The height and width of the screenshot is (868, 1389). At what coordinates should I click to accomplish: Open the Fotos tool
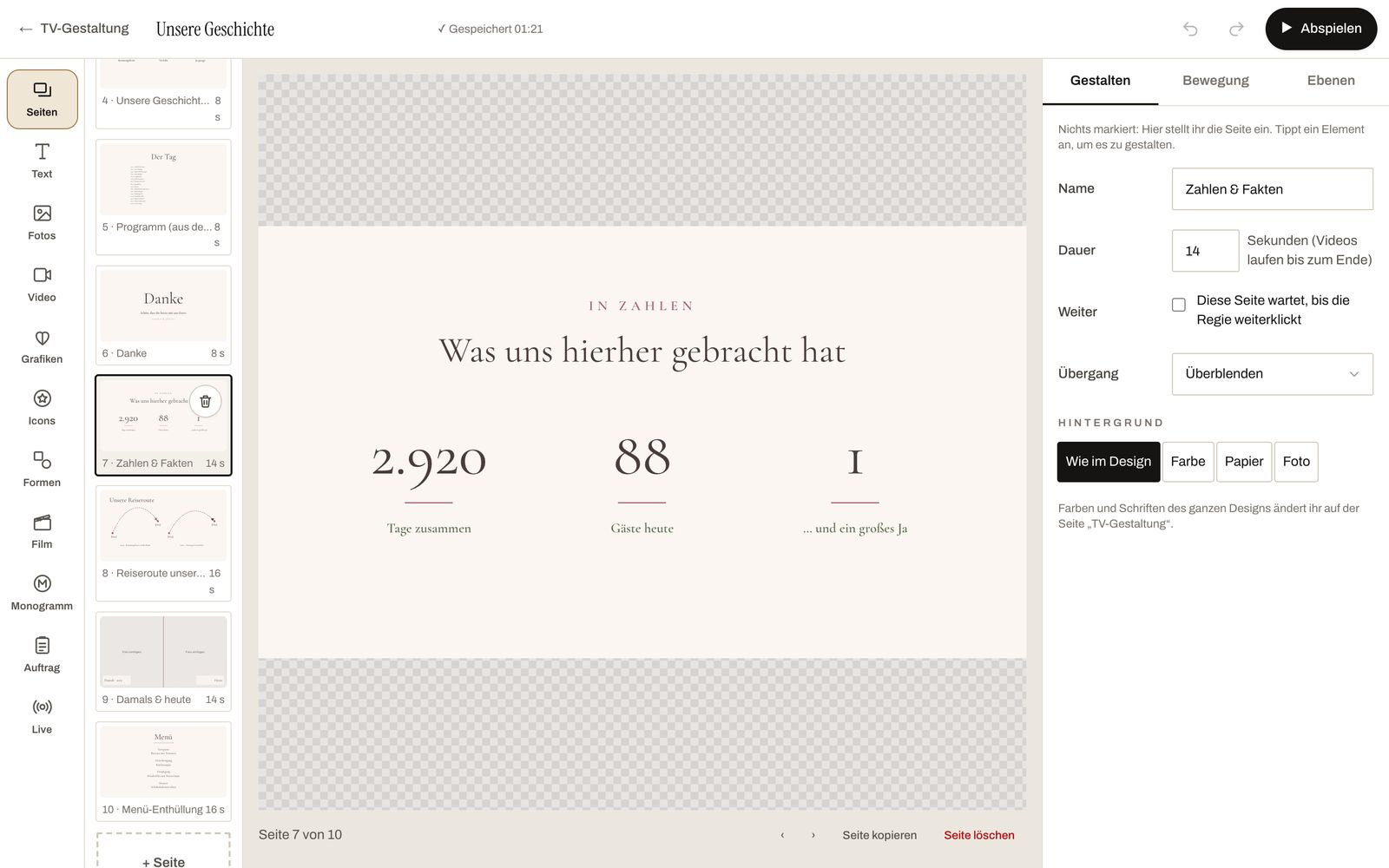pos(42,223)
